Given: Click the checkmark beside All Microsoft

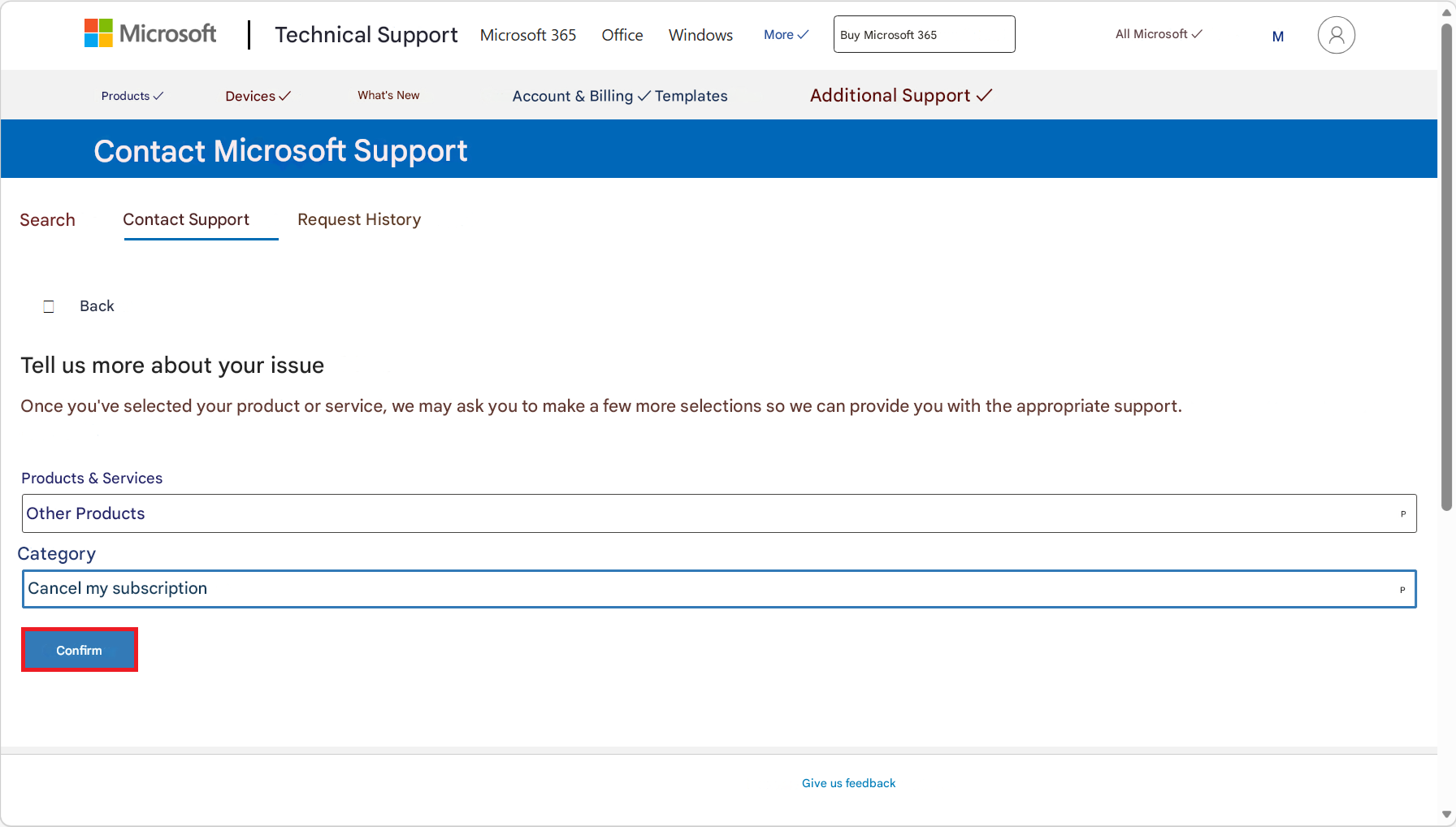Looking at the screenshot, I should tap(1195, 34).
